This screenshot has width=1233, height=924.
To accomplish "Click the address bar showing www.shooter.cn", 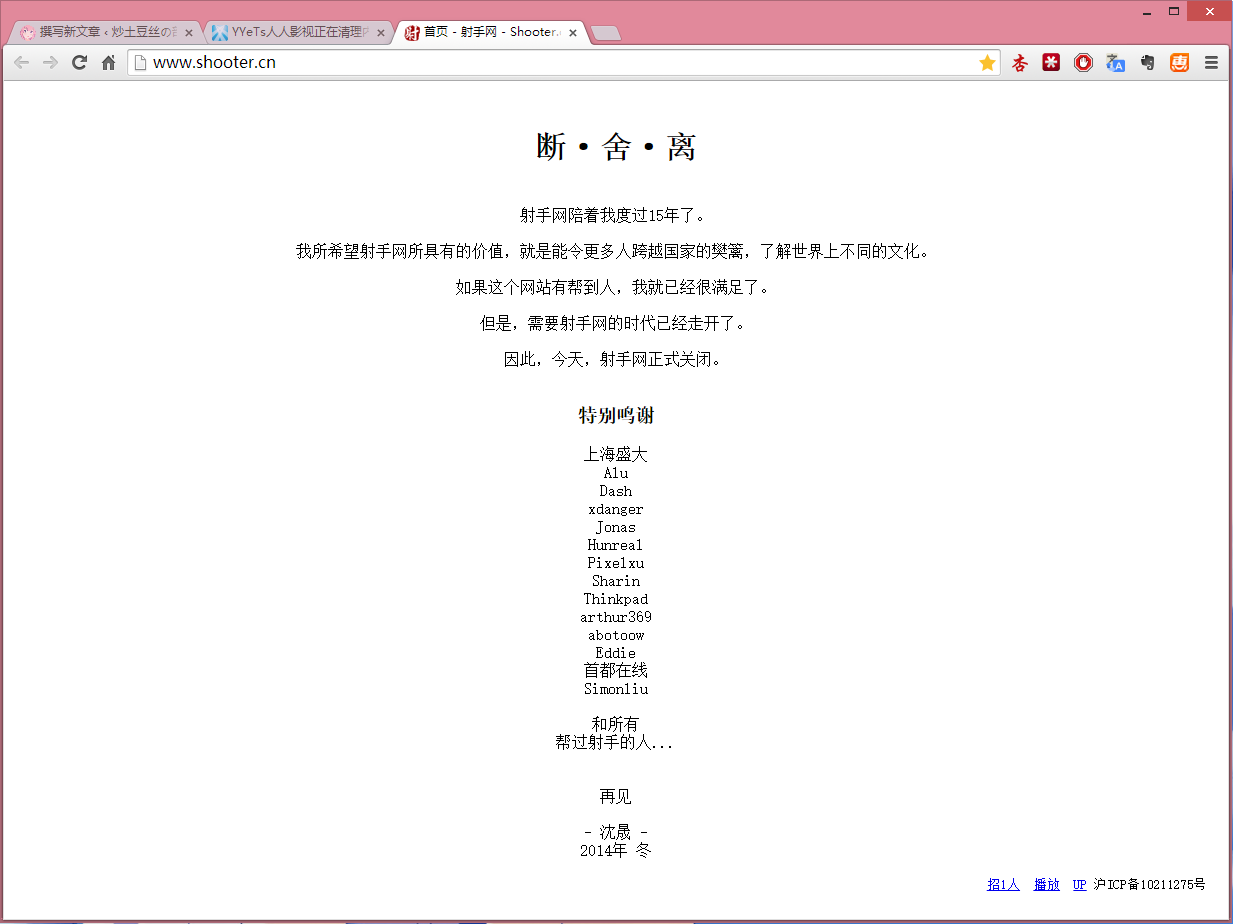I will click(560, 63).
